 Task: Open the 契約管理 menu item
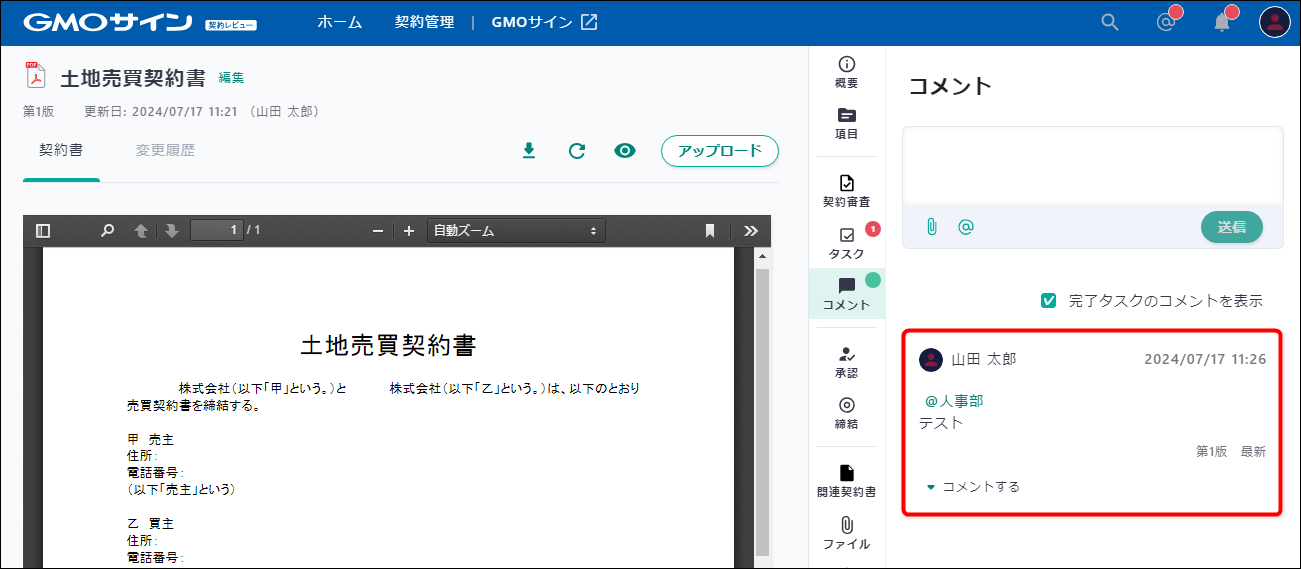[424, 22]
